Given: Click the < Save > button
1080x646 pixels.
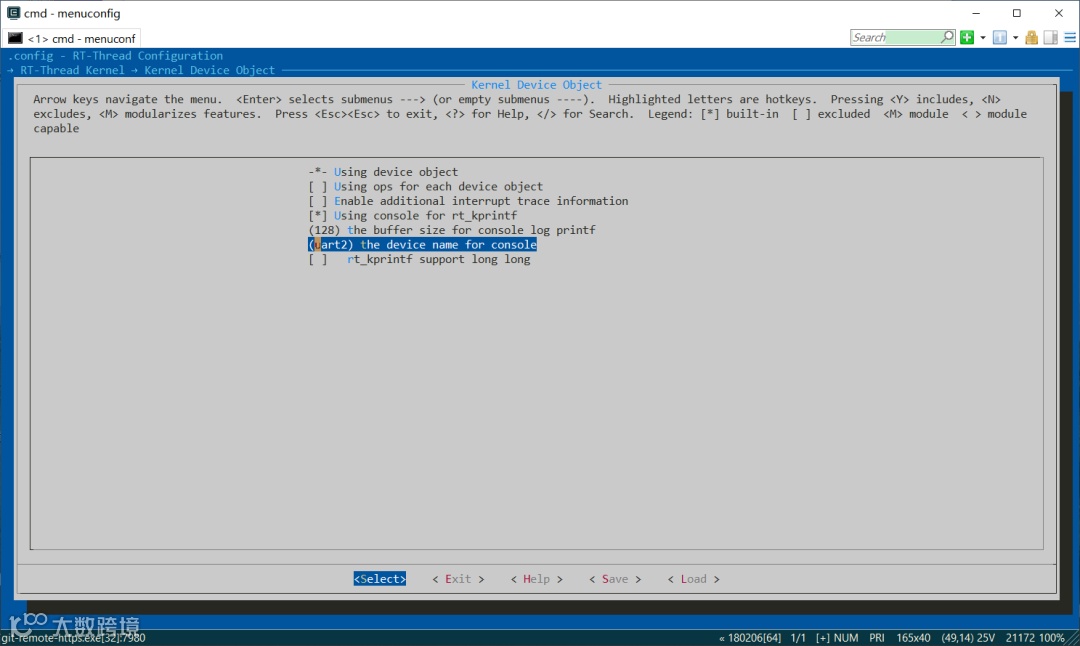Looking at the screenshot, I should (x=615, y=579).
